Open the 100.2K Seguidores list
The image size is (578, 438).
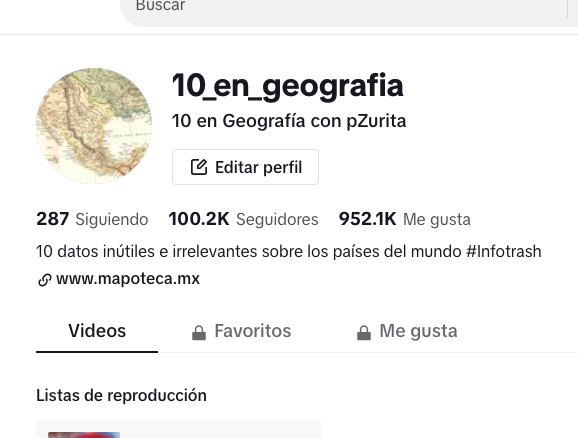pos(243,219)
